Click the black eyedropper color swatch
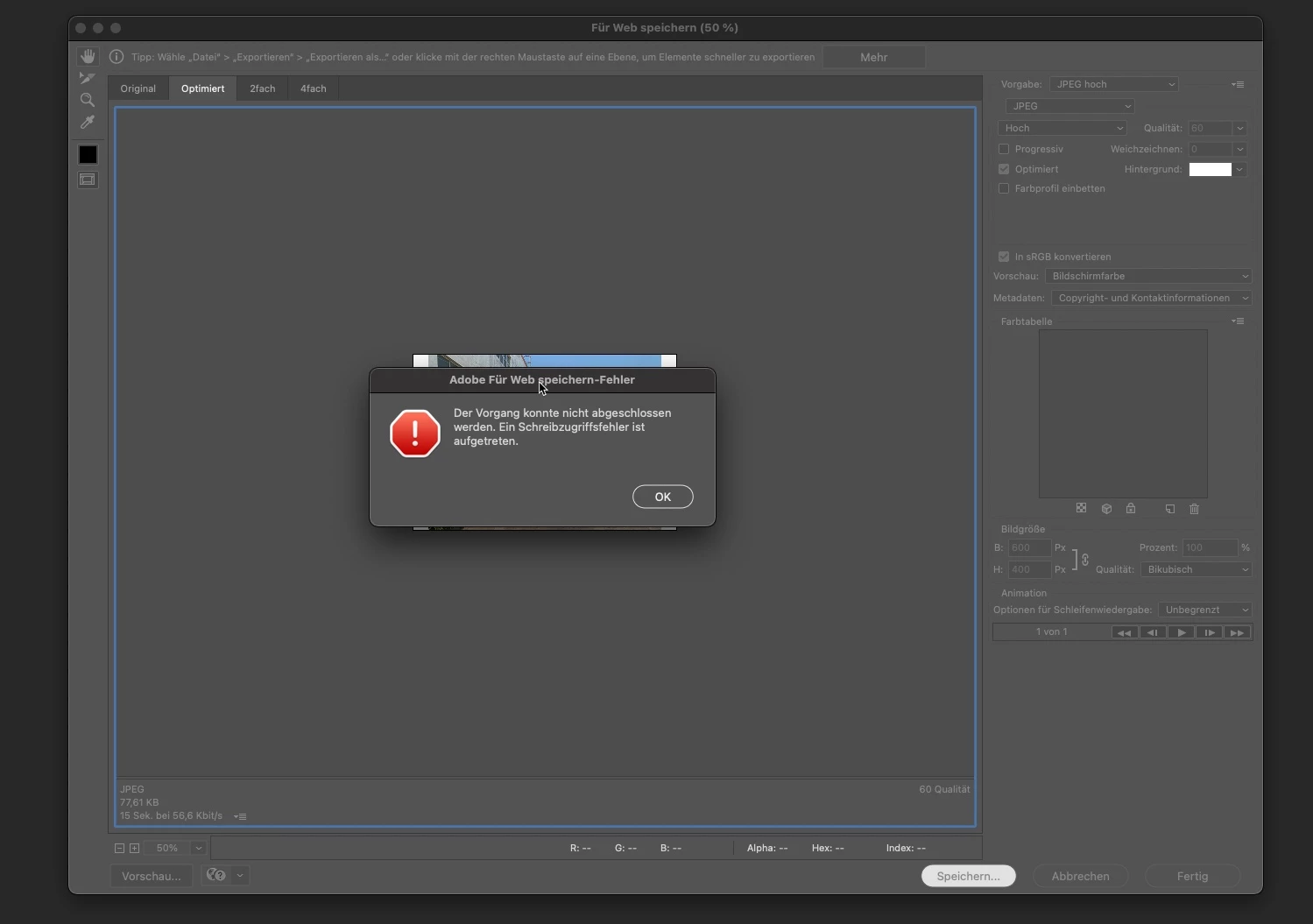The height and width of the screenshot is (924, 1313). tap(88, 154)
